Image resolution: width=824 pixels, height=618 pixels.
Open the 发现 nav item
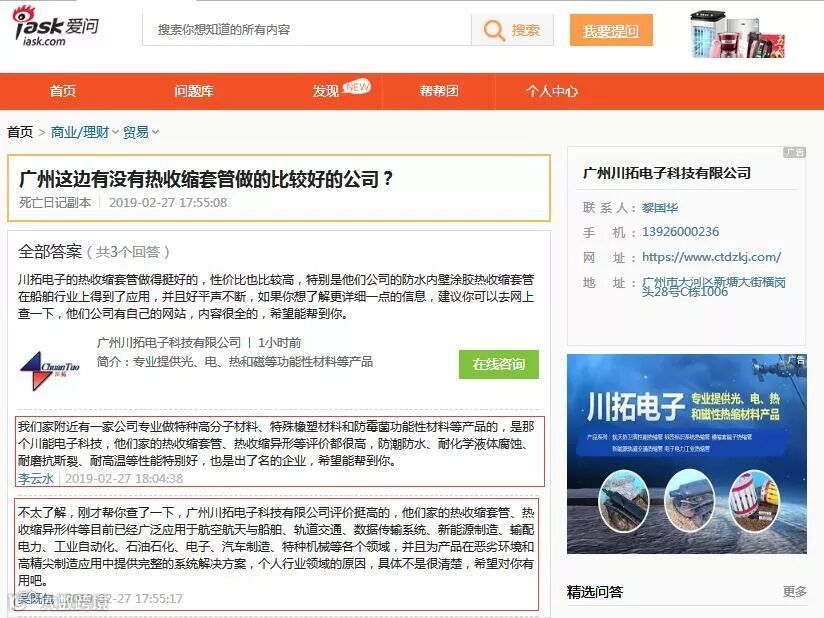click(x=326, y=91)
